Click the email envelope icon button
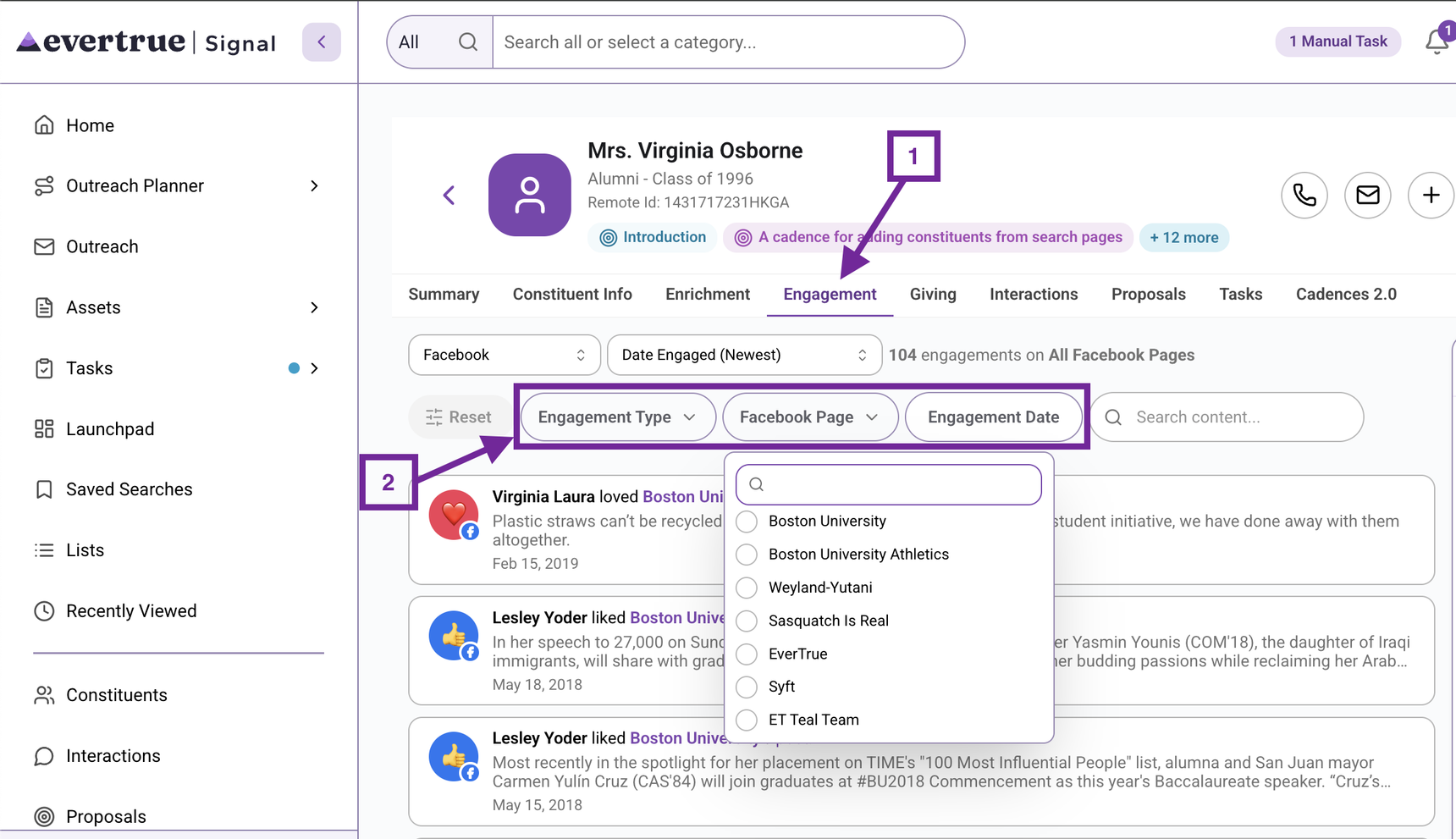This screenshot has height=839, width=1456. [x=1368, y=195]
